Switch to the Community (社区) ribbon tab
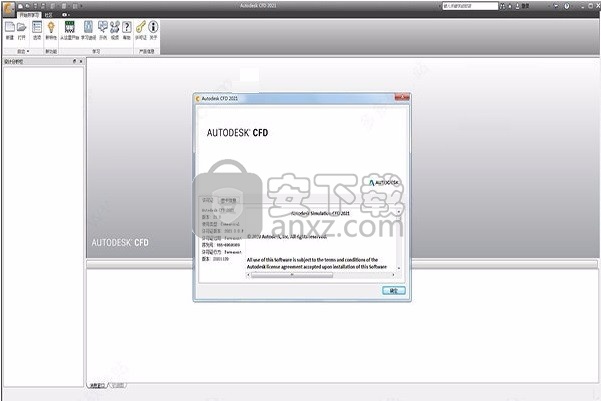 [48, 15]
